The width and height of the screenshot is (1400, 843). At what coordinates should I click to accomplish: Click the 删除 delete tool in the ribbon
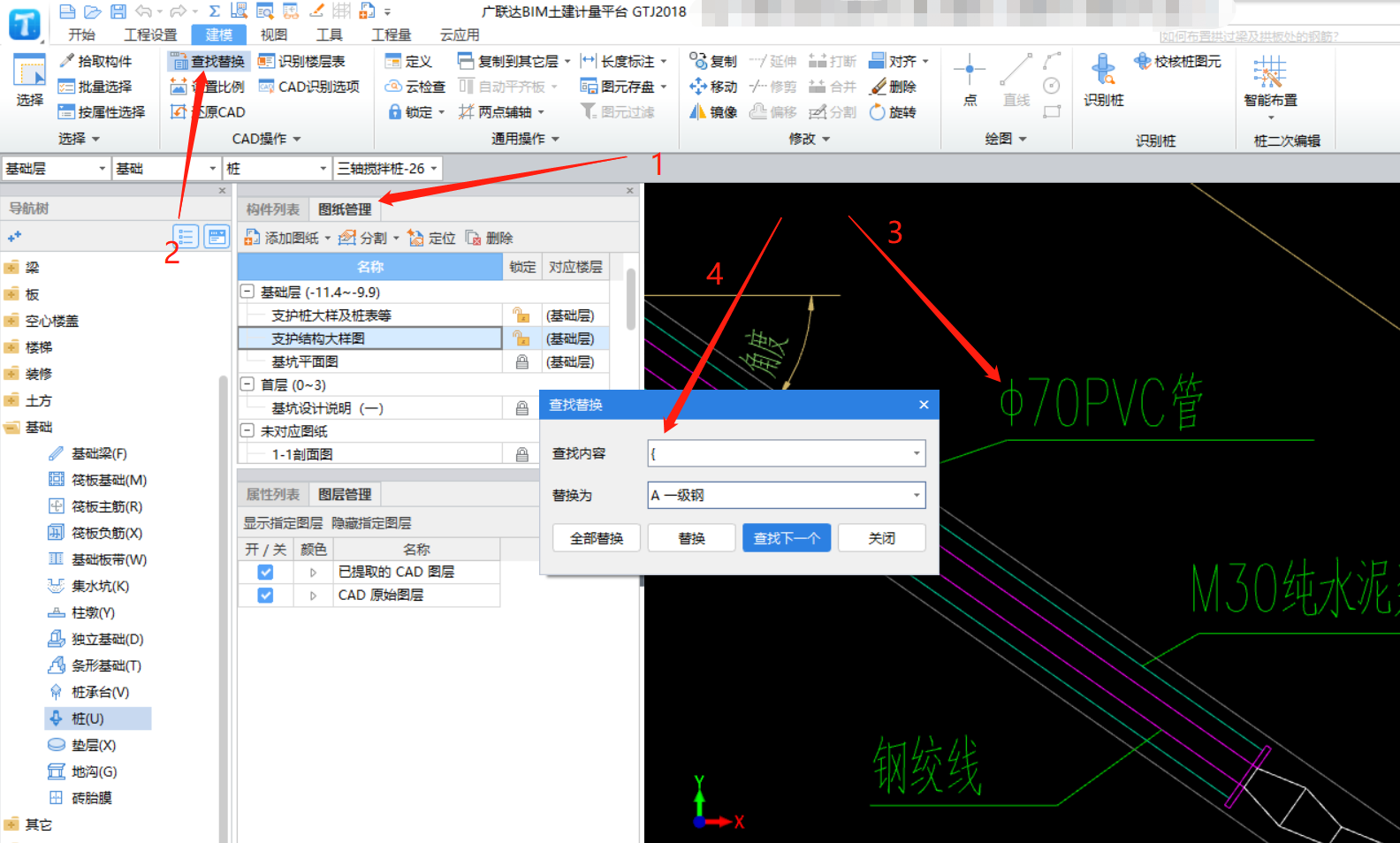pos(894,87)
